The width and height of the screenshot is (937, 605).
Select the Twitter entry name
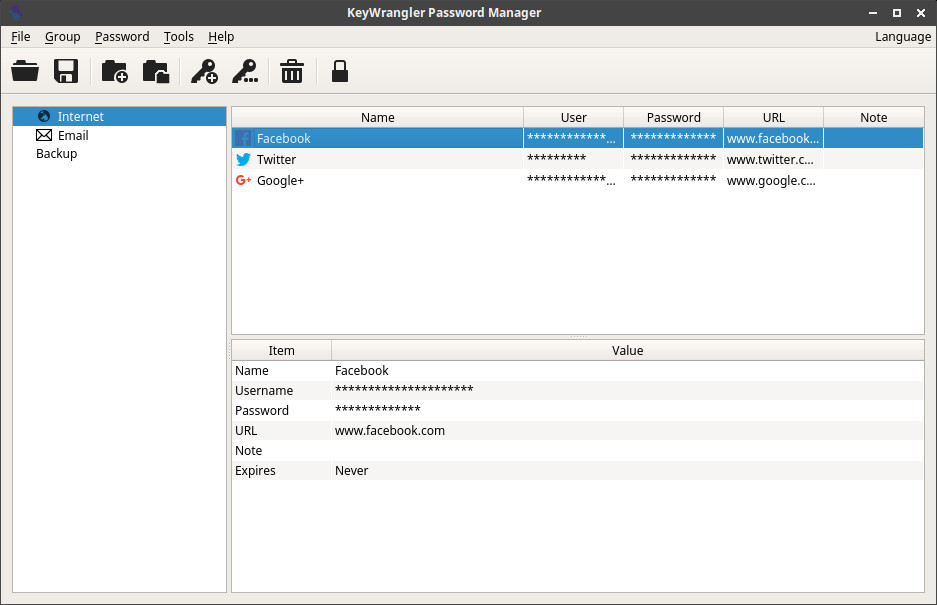click(276, 160)
